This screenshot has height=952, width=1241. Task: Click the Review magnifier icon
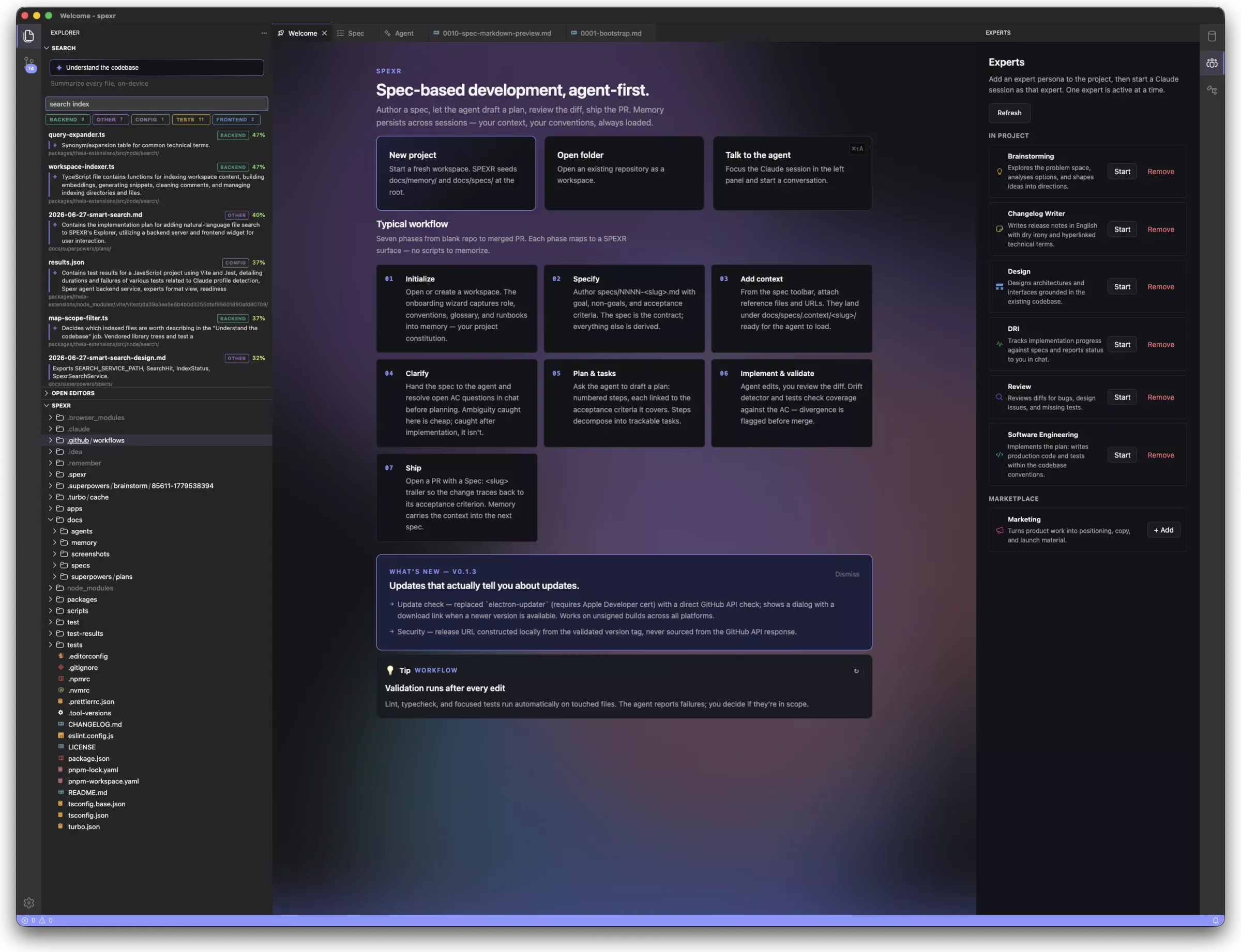pyautogui.click(x=1000, y=397)
